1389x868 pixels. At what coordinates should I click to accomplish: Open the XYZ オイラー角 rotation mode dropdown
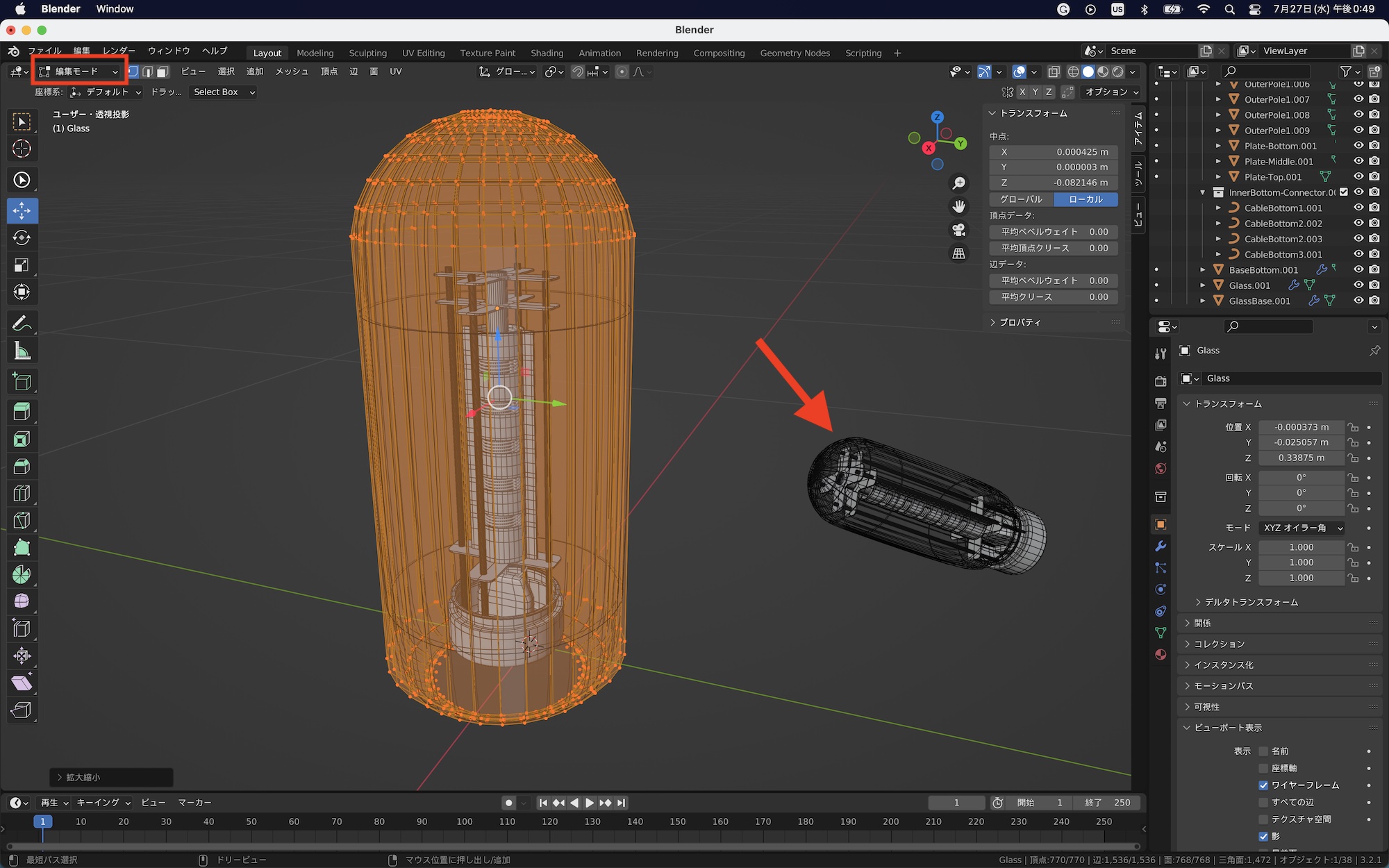[1301, 528]
